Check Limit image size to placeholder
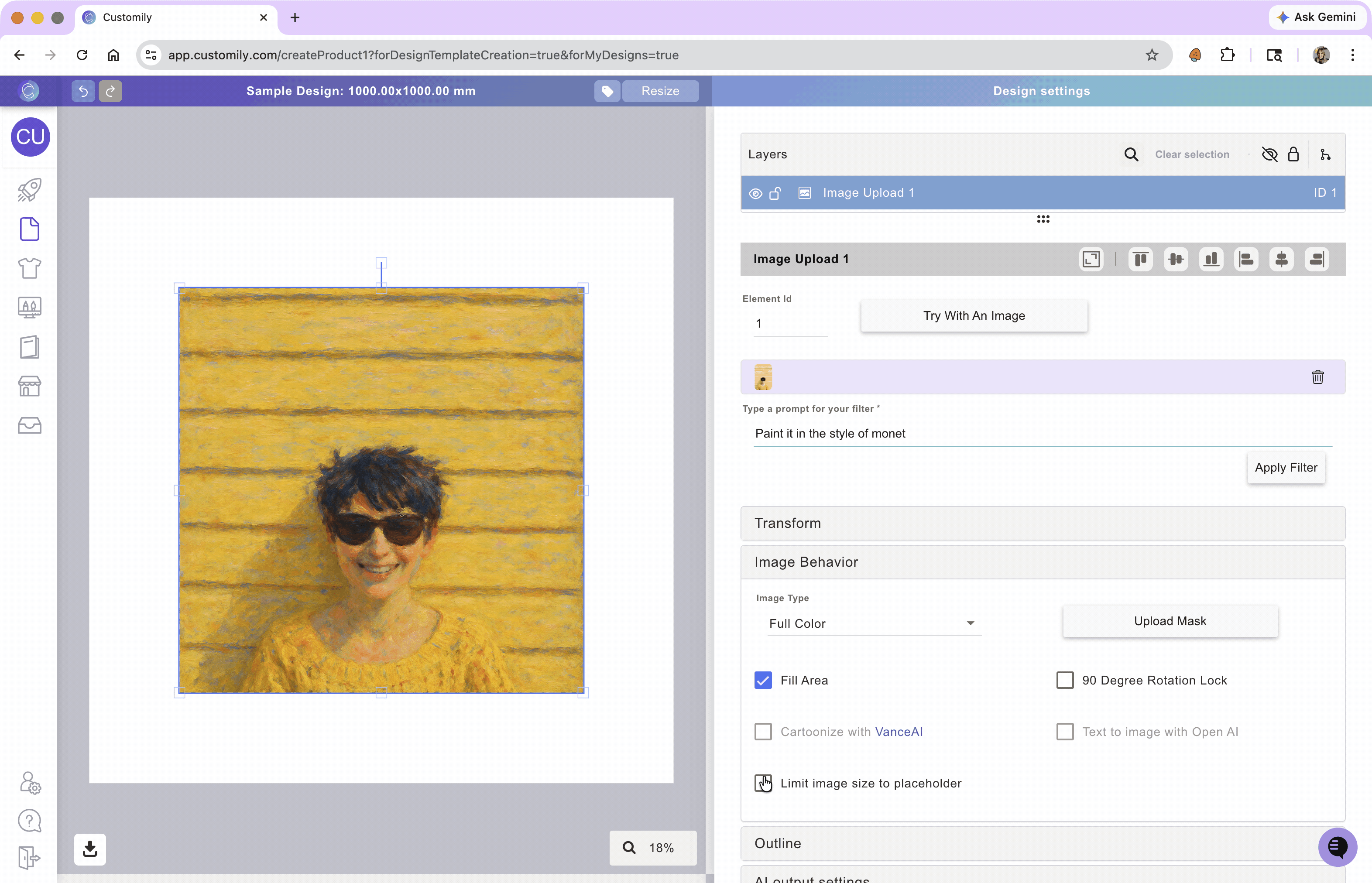The width and height of the screenshot is (1372, 883). coord(763,783)
